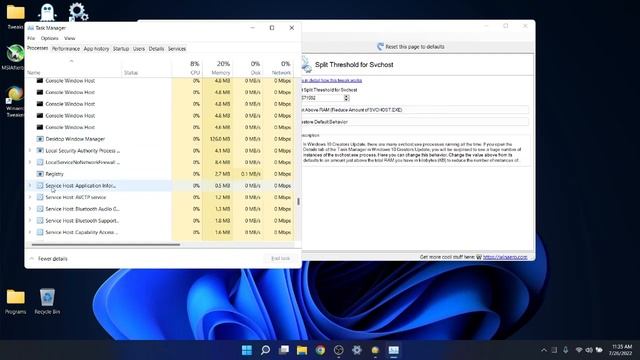Open the File menu in Task Manager
The image size is (640, 360).
tap(31, 38)
